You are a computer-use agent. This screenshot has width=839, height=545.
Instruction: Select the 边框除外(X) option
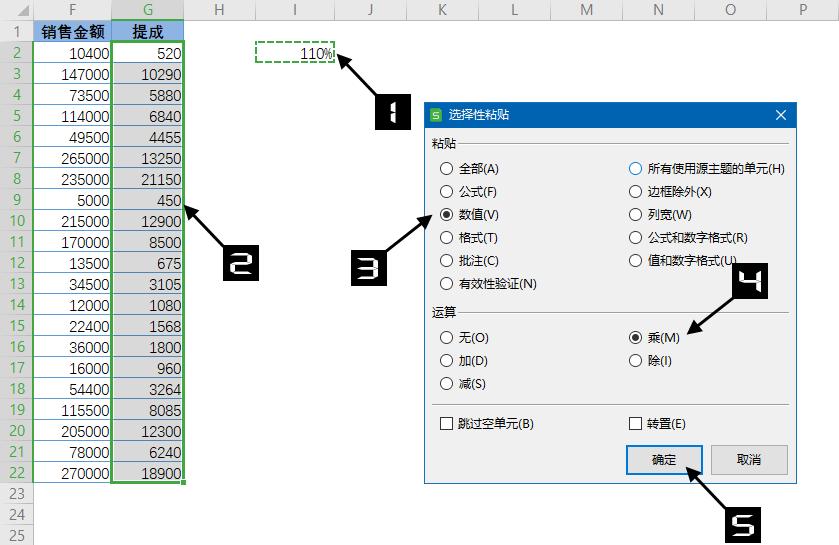[670, 191]
